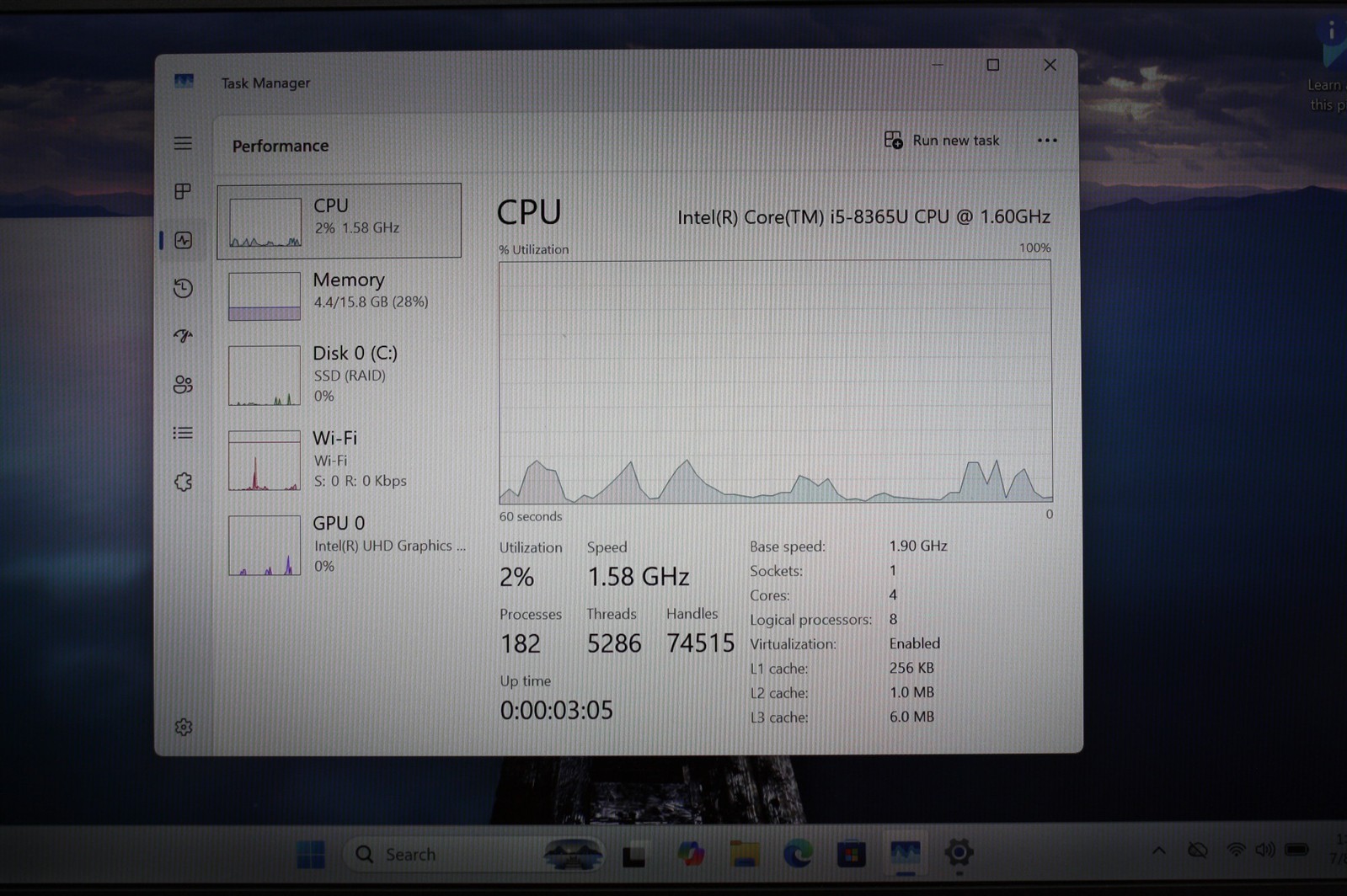This screenshot has width=1347, height=896.
Task: Click the Processes count 182
Action: 520,643
